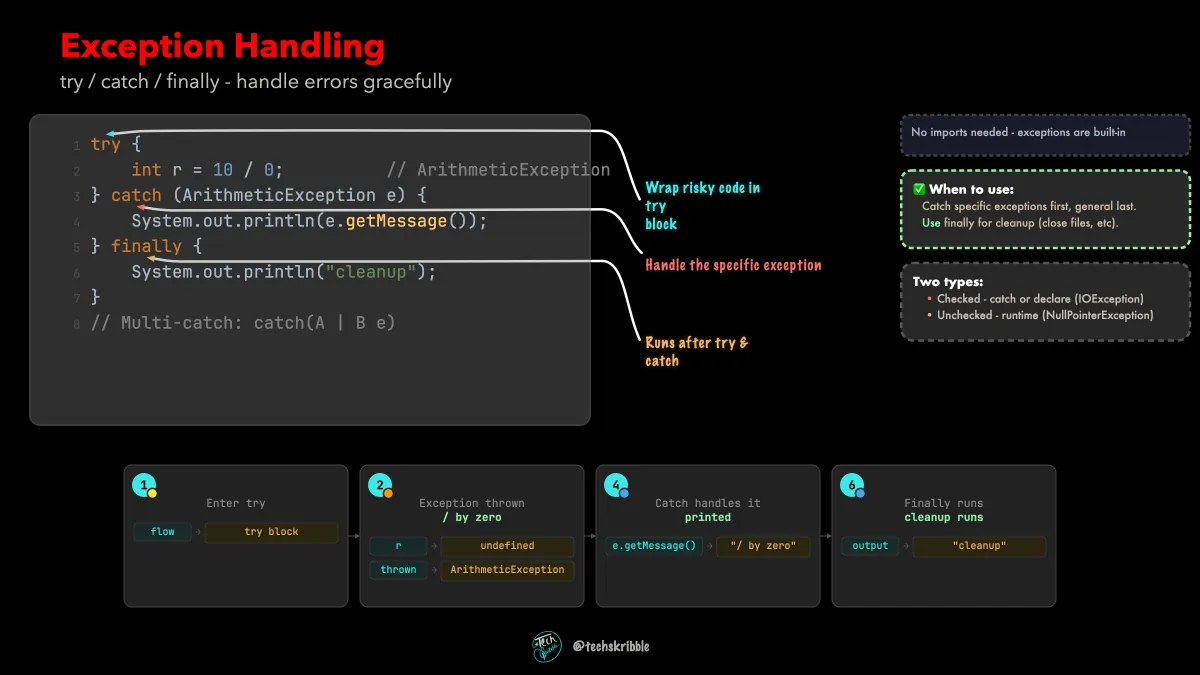Click the 'r' variable chip
Image resolution: width=1200 pixels, height=675 pixels.
pos(398,546)
